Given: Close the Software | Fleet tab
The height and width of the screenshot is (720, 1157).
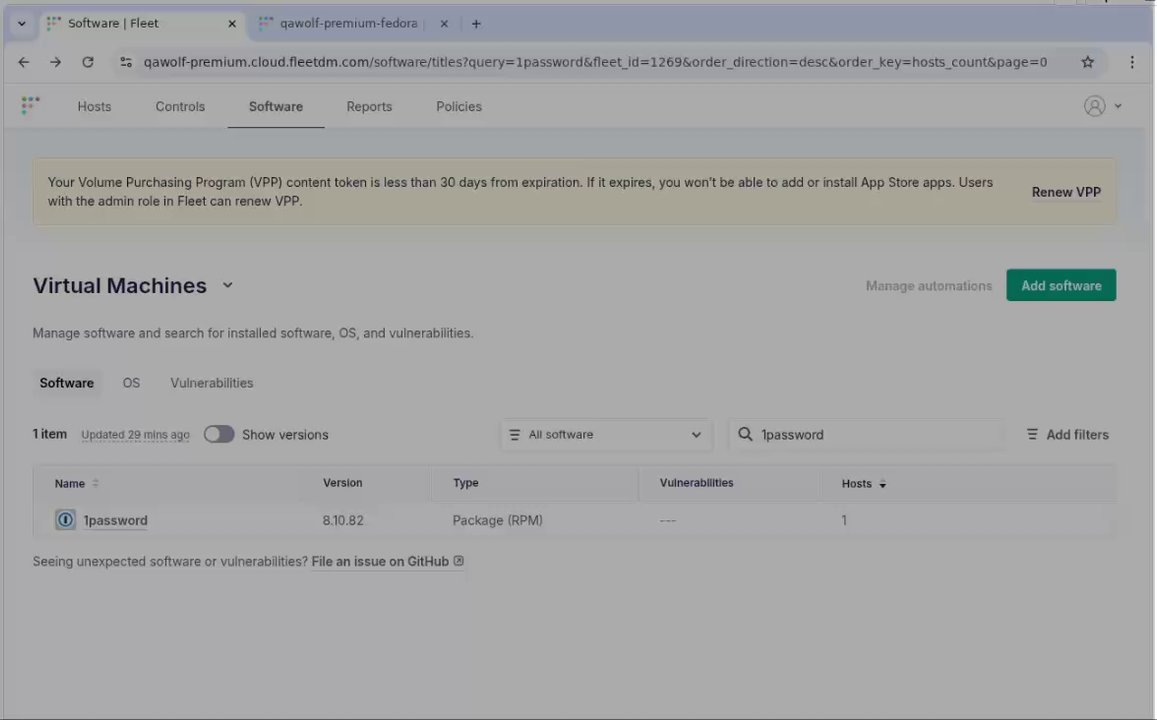Looking at the screenshot, I should pyautogui.click(x=232, y=24).
